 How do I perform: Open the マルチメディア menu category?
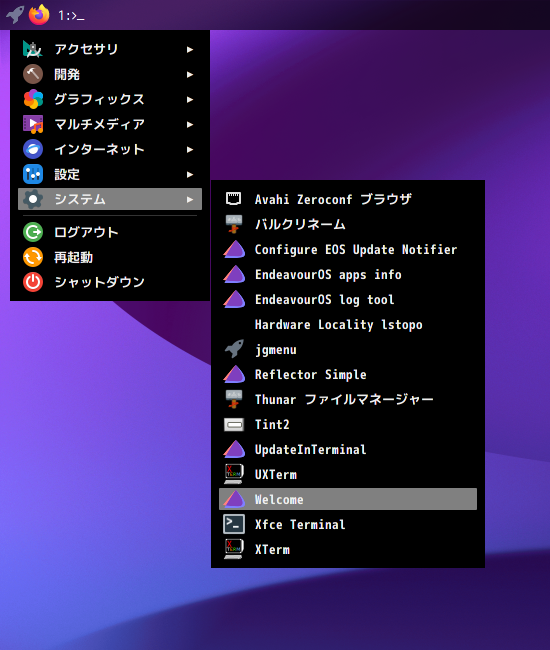coord(110,124)
